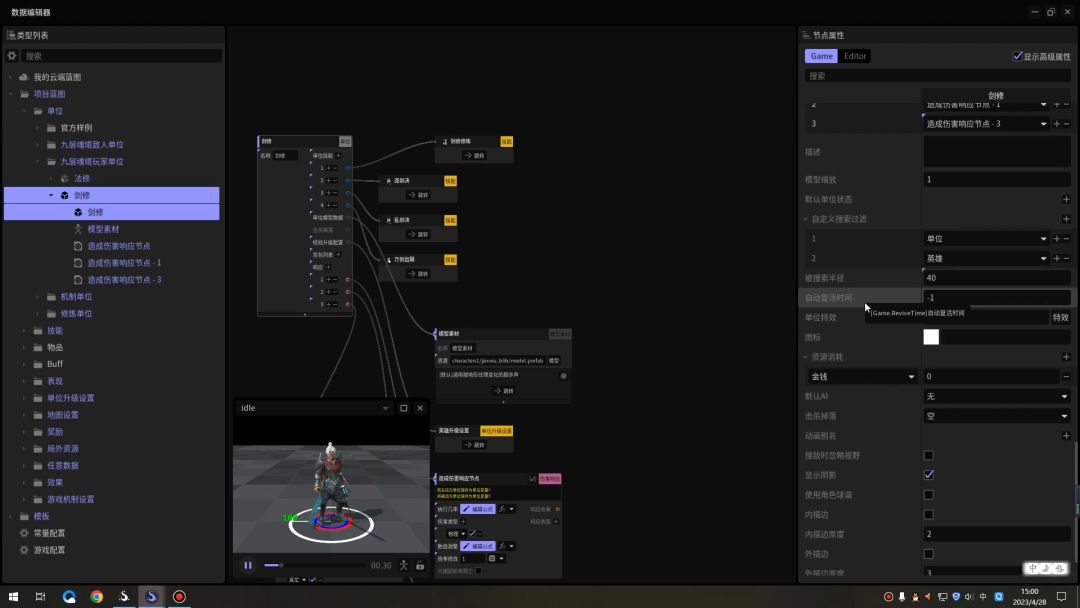Collapse the 剑修 tree node
Screen dimensions: 1080x608
51,195
